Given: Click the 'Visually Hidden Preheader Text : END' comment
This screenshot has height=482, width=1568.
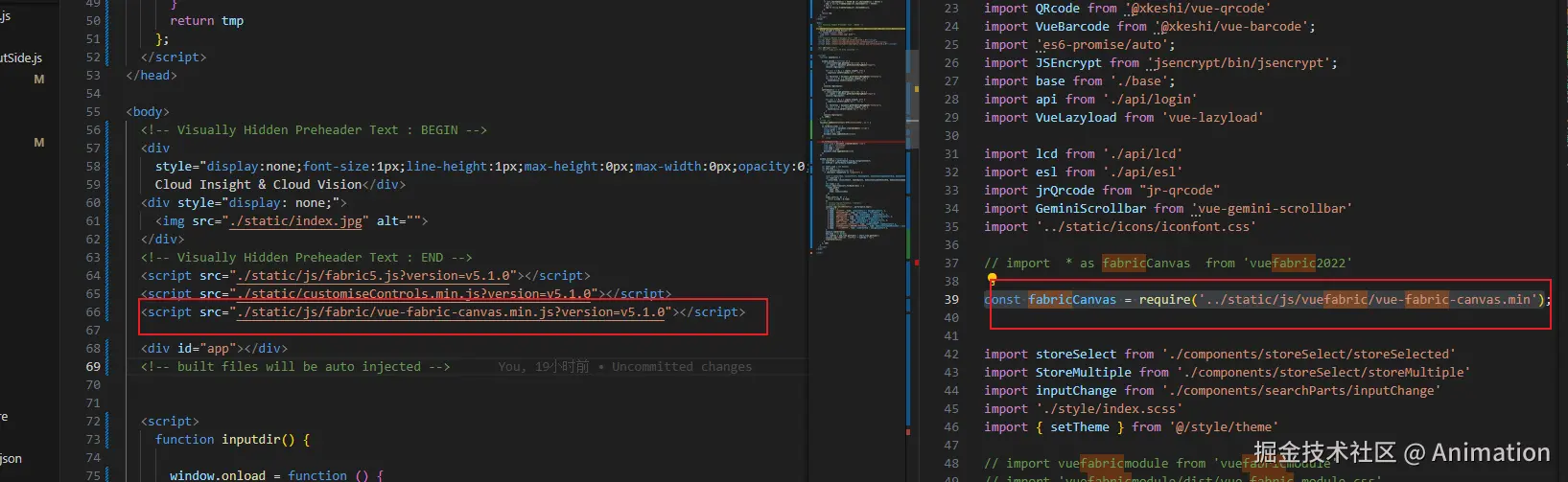Looking at the screenshot, I should click(306, 258).
